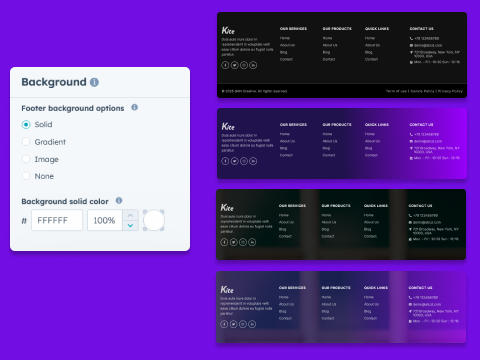Select the None background radio button

(x=26, y=176)
